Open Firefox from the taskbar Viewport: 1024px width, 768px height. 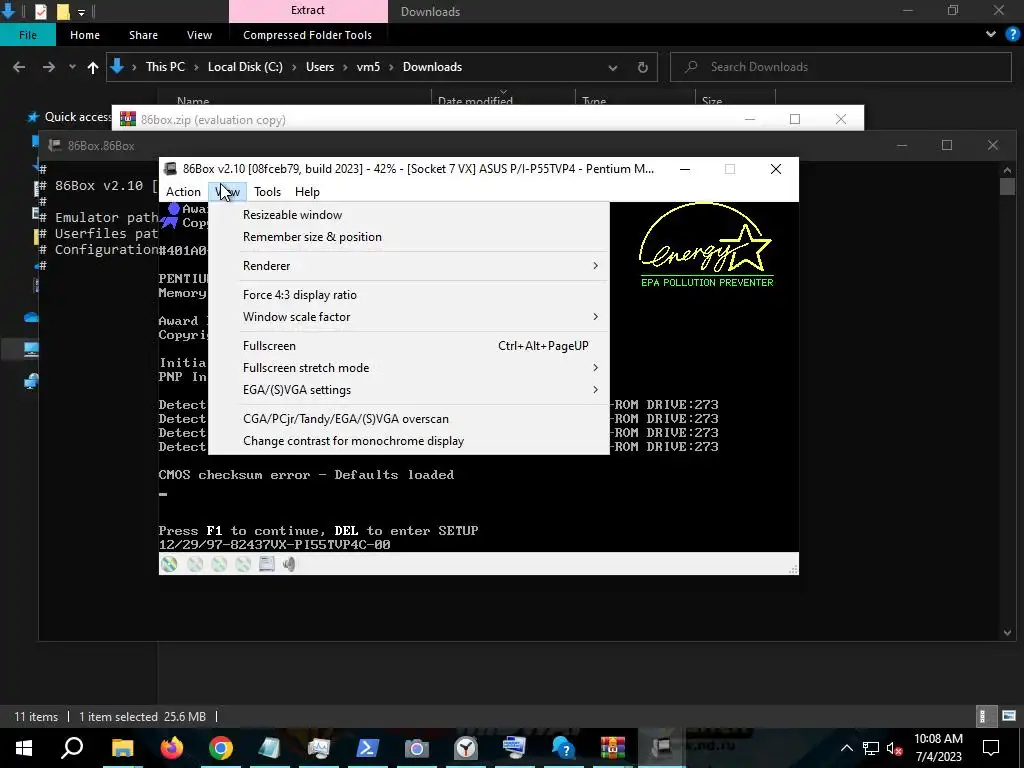[x=172, y=748]
